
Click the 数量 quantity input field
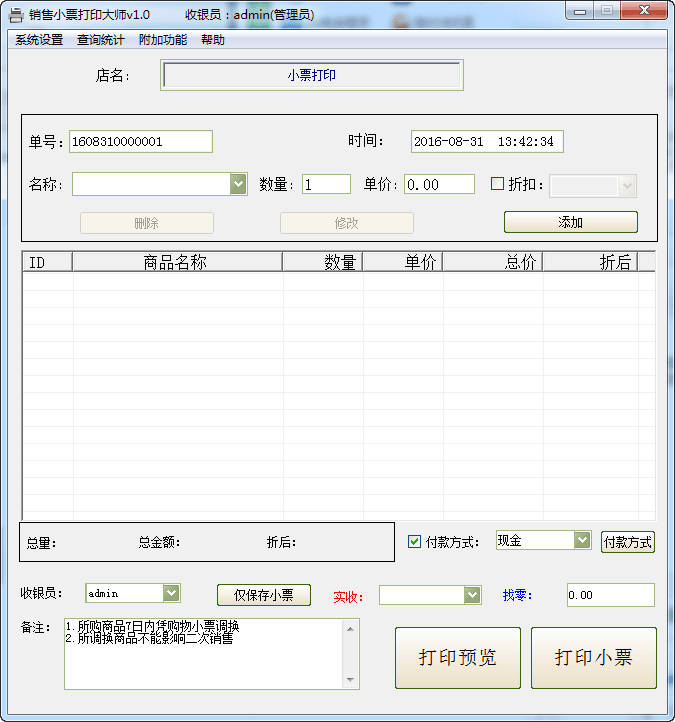pyautogui.click(x=326, y=184)
